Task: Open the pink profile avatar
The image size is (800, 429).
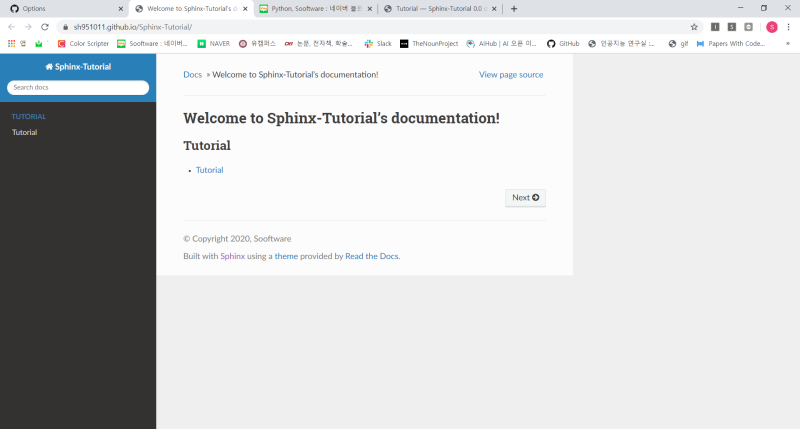Action: [x=771, y=27]
